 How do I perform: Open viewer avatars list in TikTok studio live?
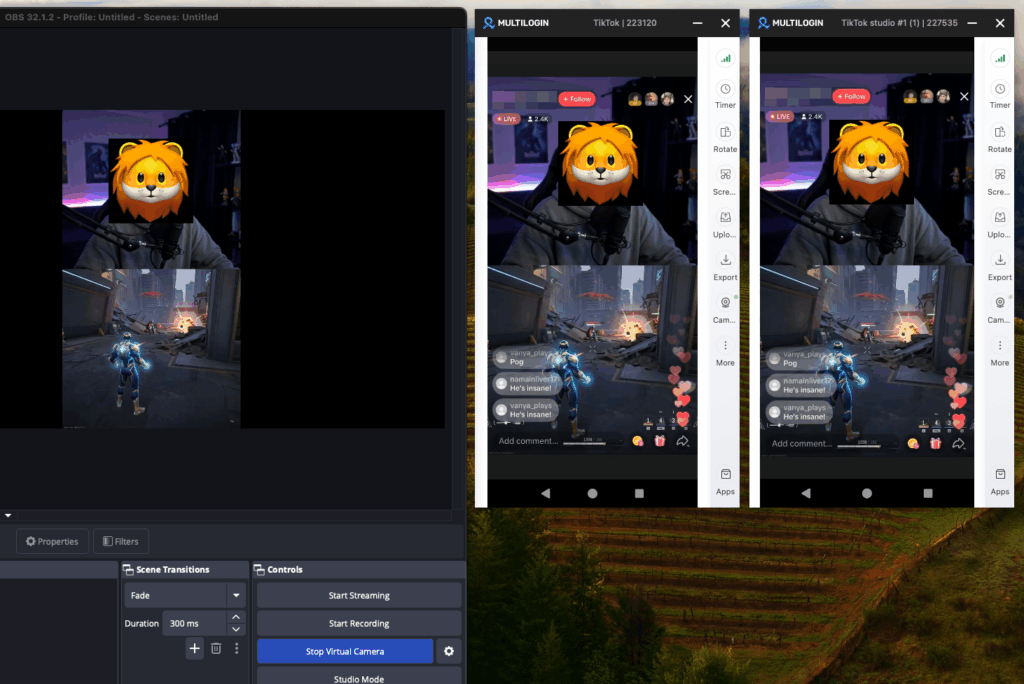[x=927, y=96]
